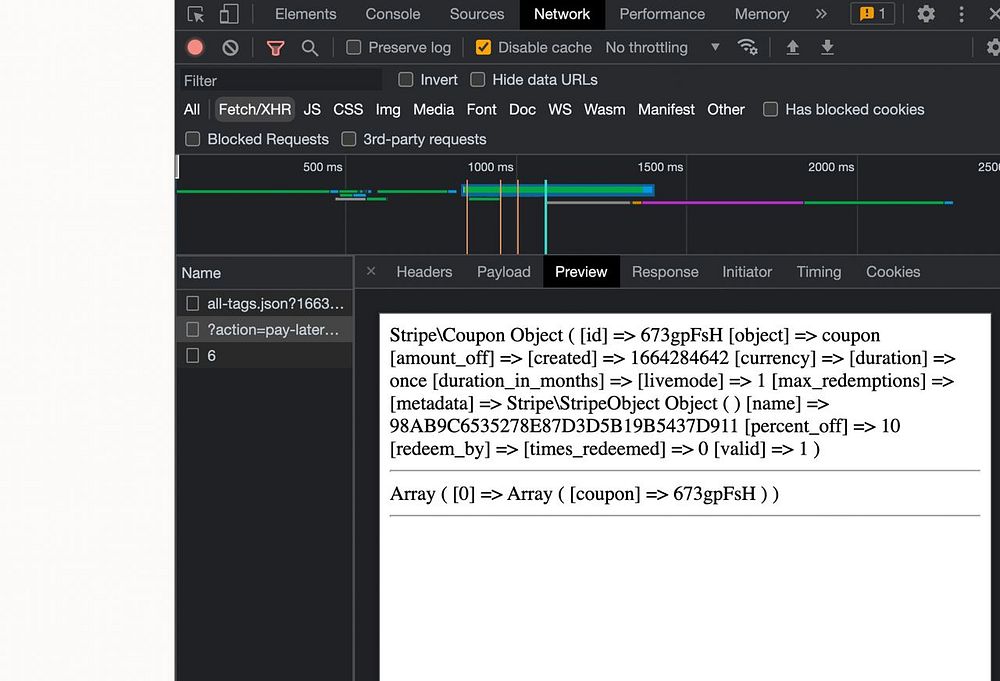Export HAR file download arrow icon

827,47
